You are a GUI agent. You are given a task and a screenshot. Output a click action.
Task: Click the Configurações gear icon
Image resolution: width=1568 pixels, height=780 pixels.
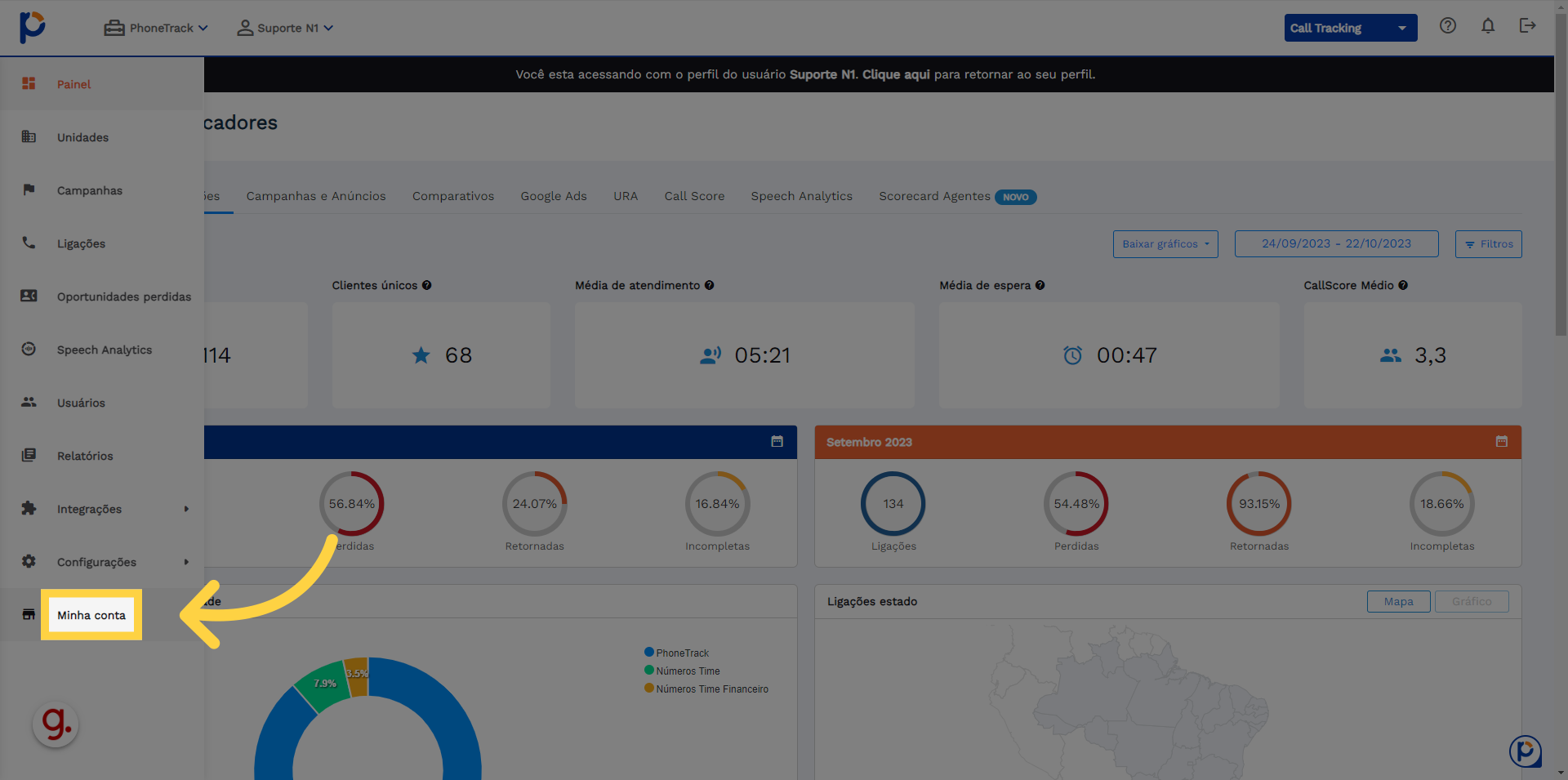pos(29,561)
